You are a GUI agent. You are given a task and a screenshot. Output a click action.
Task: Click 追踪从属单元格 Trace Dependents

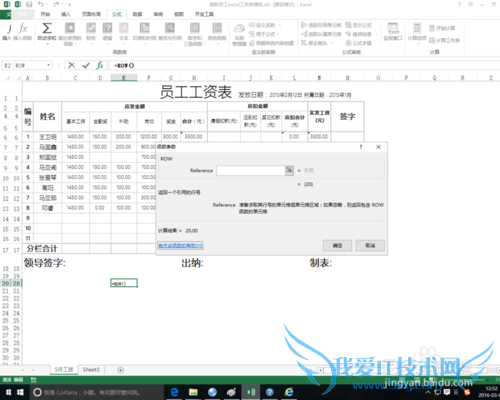[321, 34]
